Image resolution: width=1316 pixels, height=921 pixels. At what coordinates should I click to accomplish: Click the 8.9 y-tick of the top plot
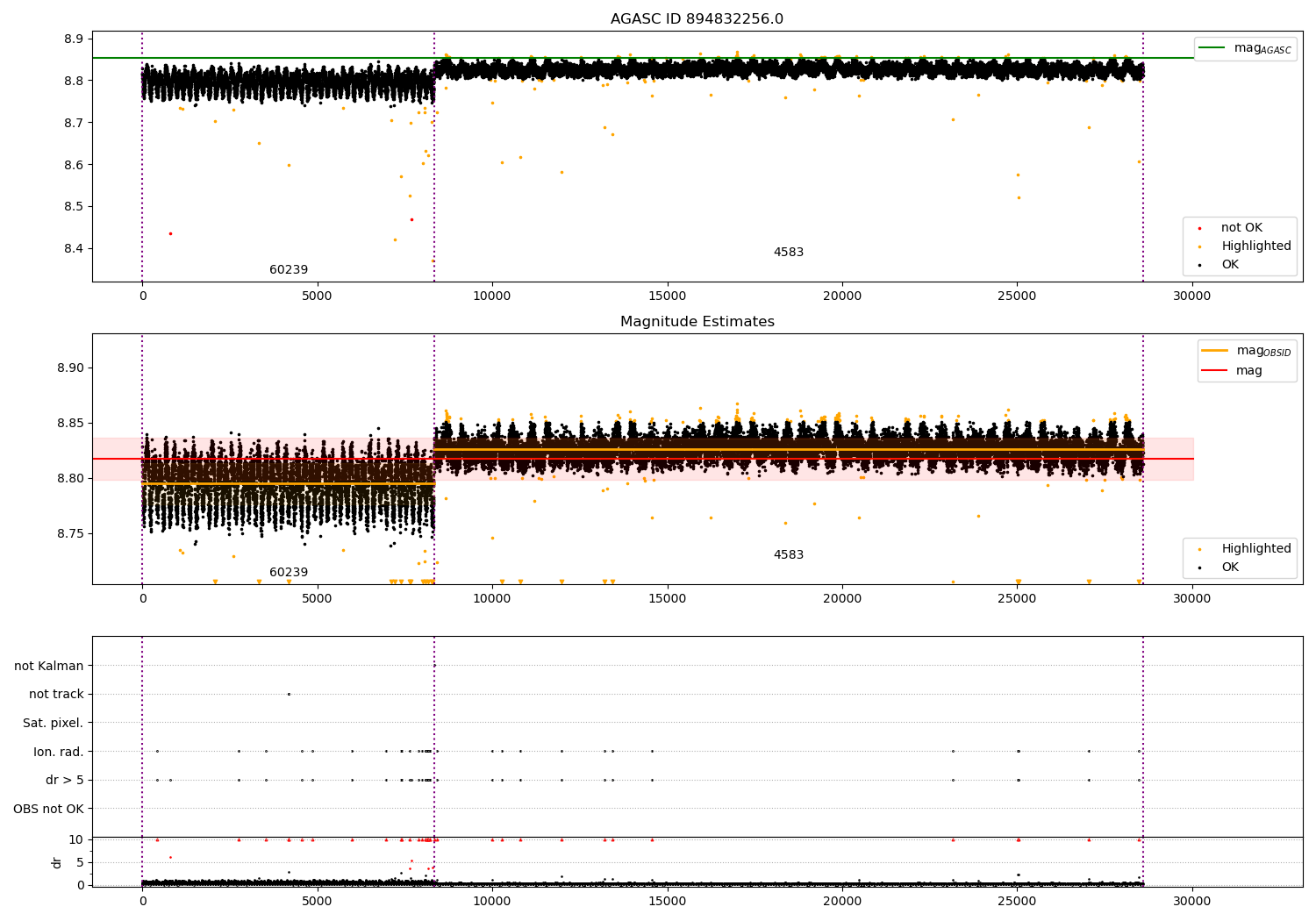point(74,39)
